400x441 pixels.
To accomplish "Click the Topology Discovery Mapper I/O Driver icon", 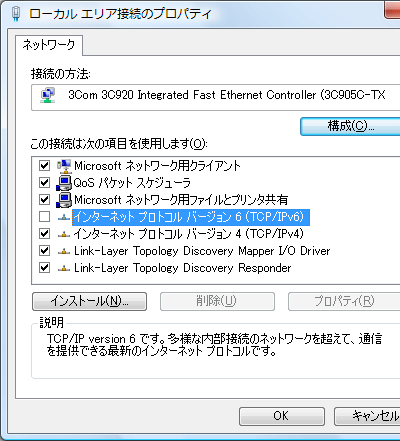I will point(64,251).
